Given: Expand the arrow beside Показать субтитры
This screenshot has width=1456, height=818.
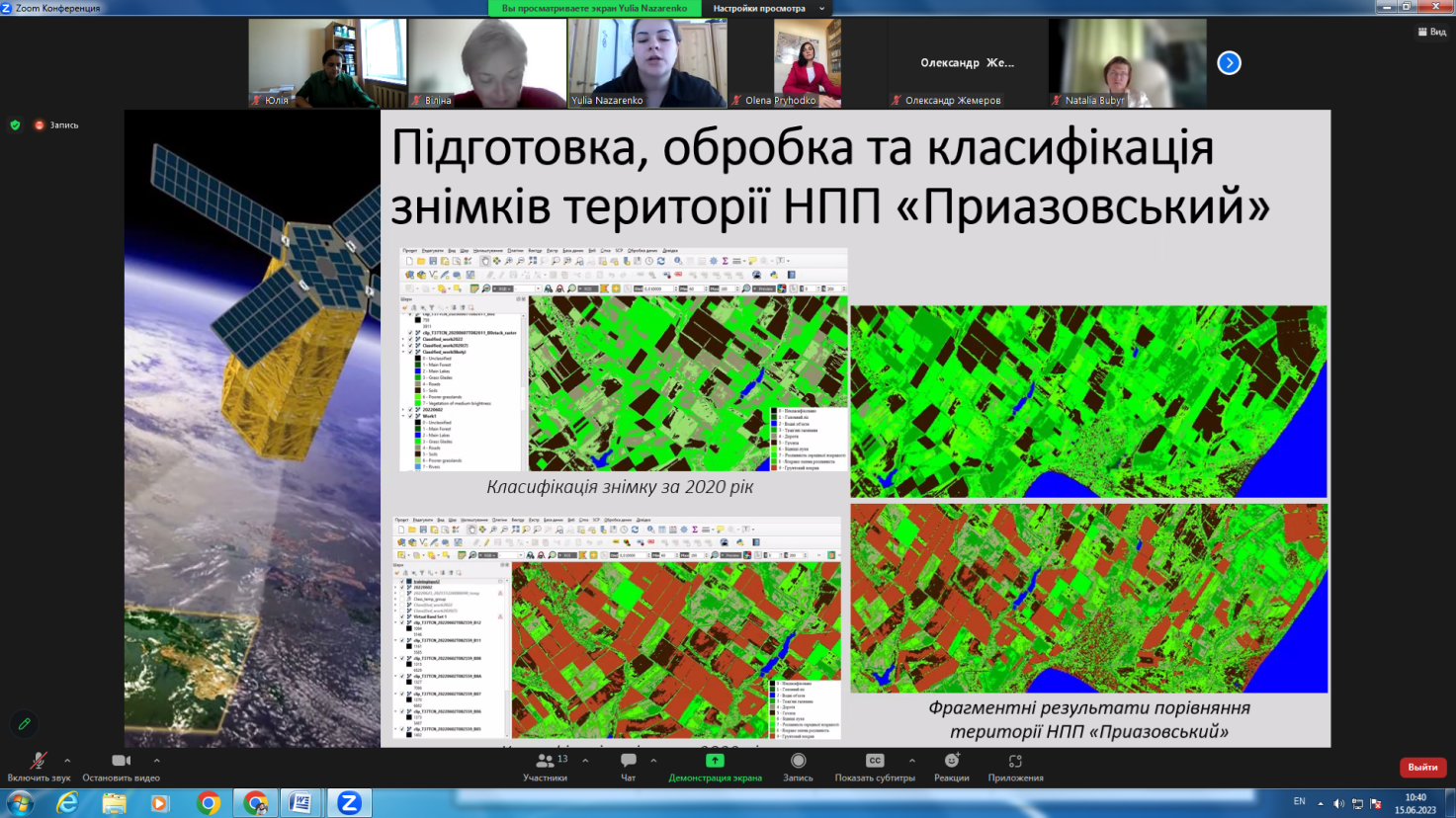Looking at the screenshot, I should (911, 761).
